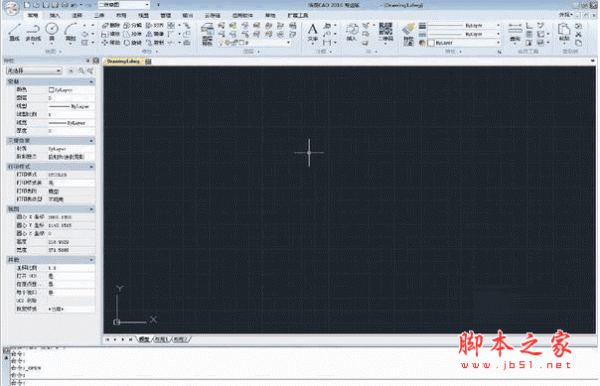Click the color swatch beside ribbon ByLayer color
The image size is (600, 386).
click(x=431, y=43)
